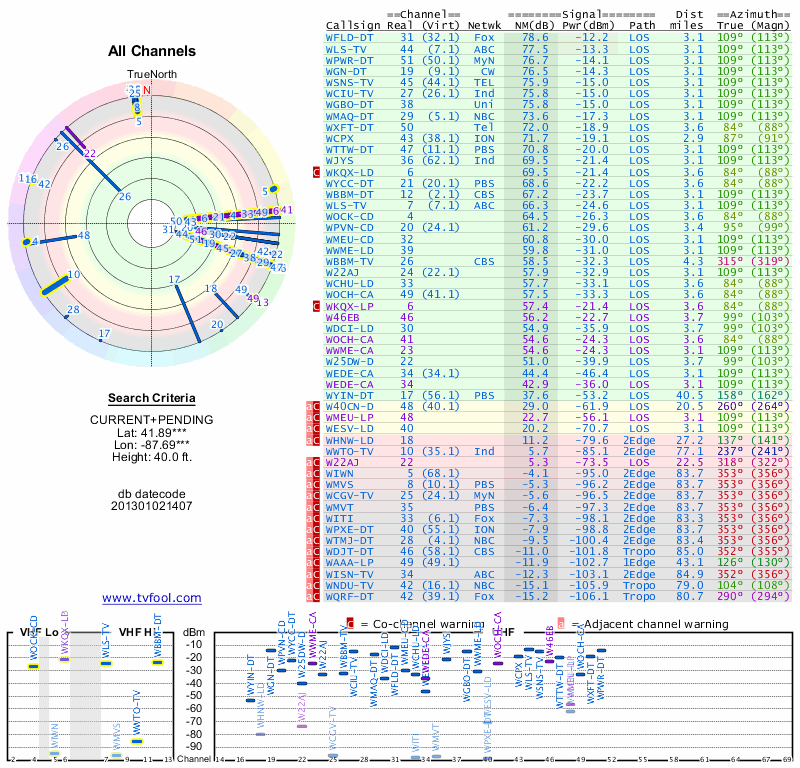Screen dimensions: 800x768
Task: Click the warning flag beside W40CN-D
Action: click(313, 407)
